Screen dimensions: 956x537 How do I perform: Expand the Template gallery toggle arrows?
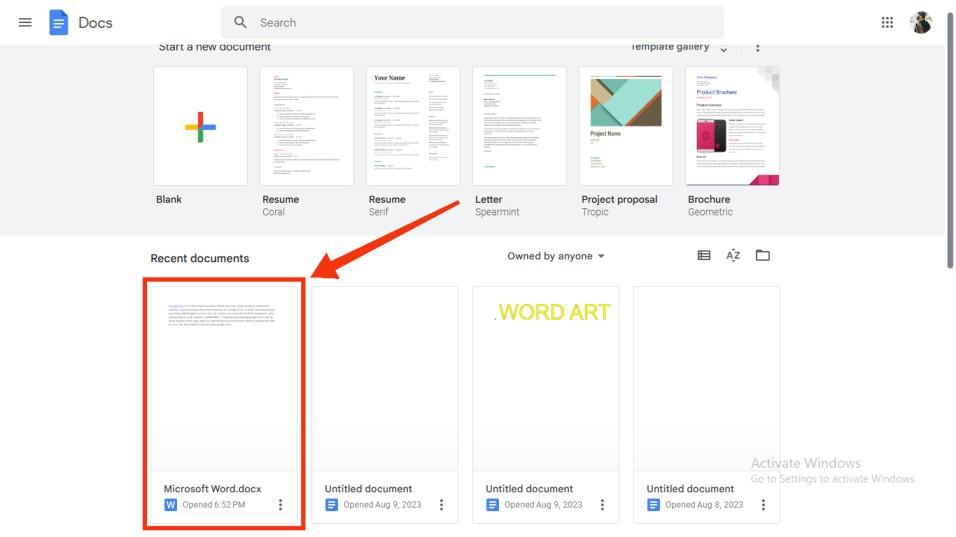[x=724, y=48]
